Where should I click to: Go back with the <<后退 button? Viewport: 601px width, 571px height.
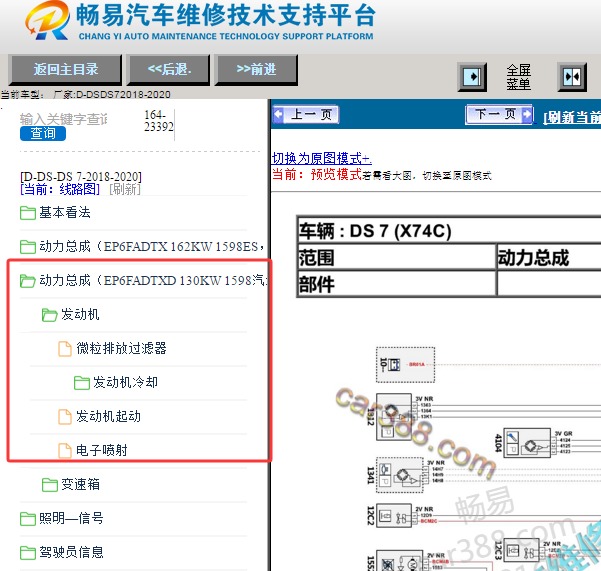tap(169, 69)
